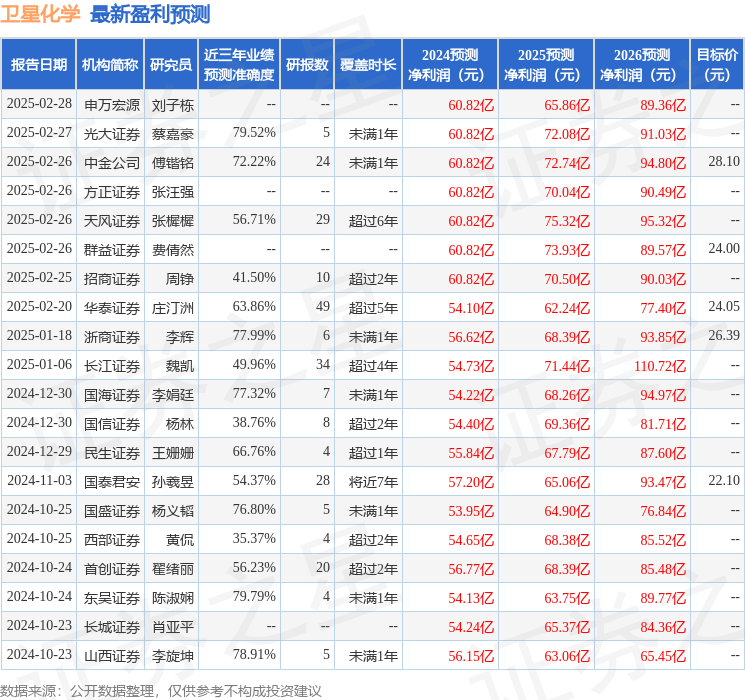Click the target price 24.00
Viewport: 745px width, 700px height.
724,248
